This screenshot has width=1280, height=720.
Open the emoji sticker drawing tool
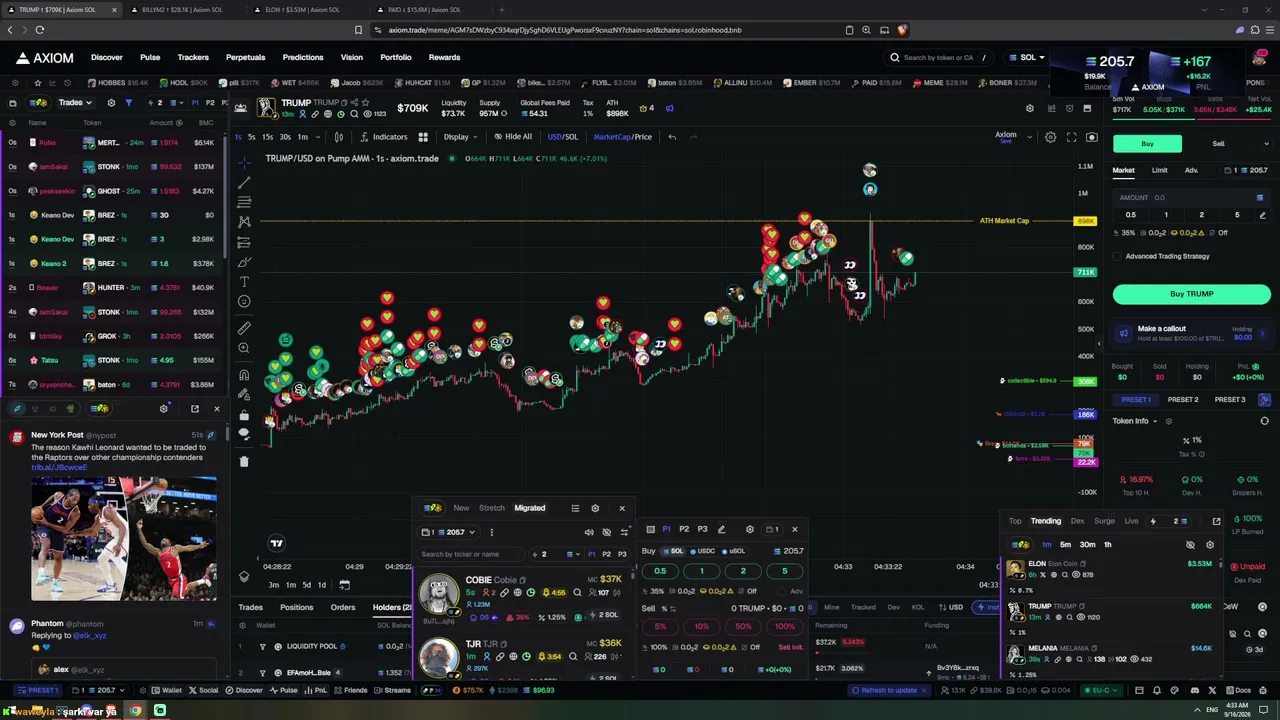tap(244, 302)
